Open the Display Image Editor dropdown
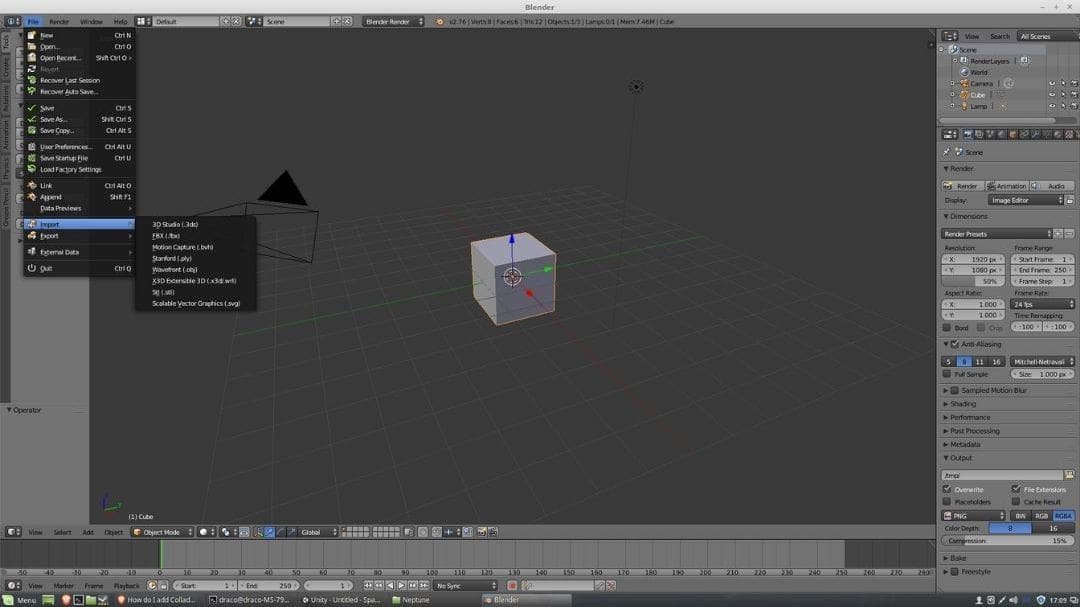This screenshot has width=1080, height=607. coord(1026,200)
